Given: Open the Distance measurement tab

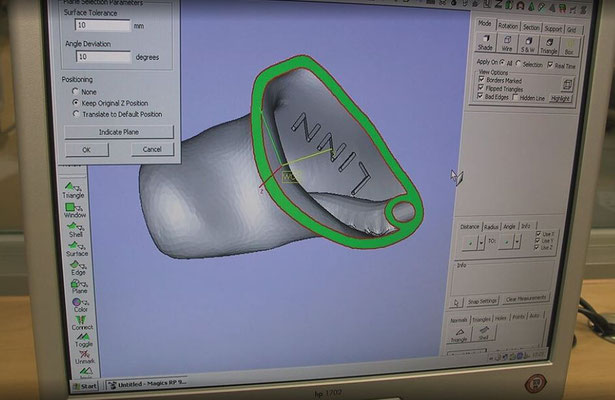Looking at the screenshot, I should (470, 227).
